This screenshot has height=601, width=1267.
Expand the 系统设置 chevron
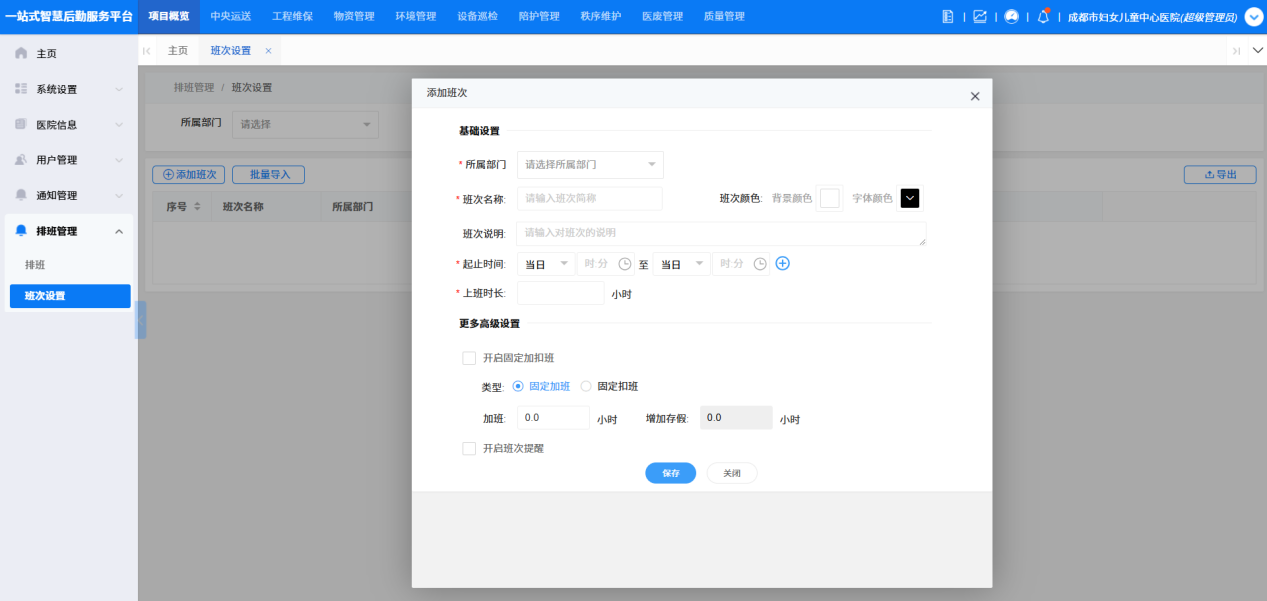tap(119, 89)
